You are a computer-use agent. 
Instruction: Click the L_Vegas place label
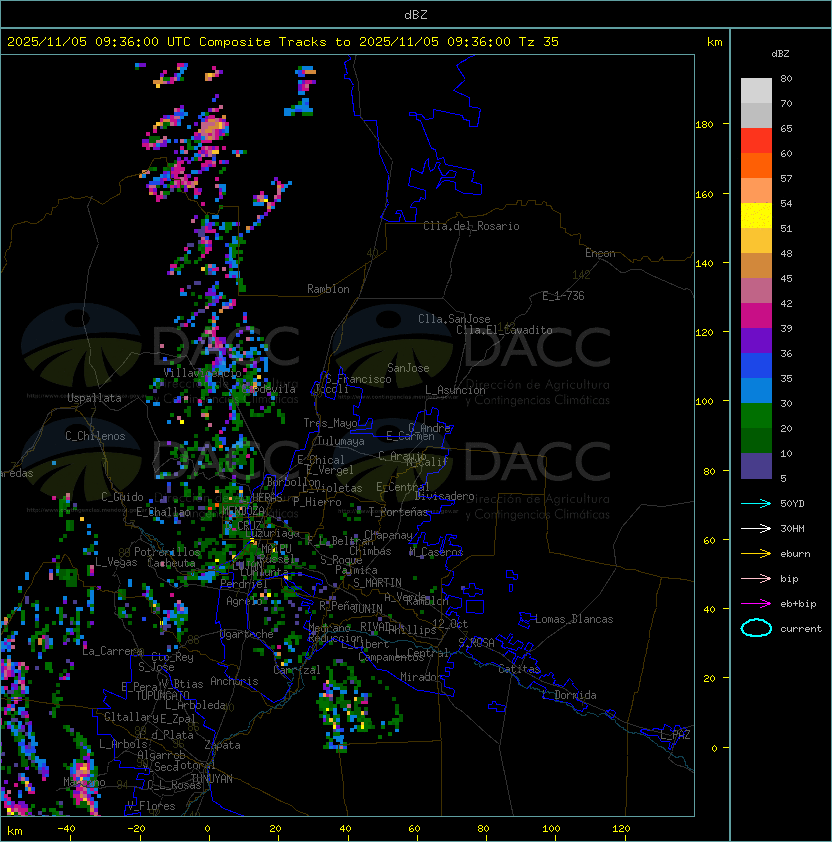(116, 562)
